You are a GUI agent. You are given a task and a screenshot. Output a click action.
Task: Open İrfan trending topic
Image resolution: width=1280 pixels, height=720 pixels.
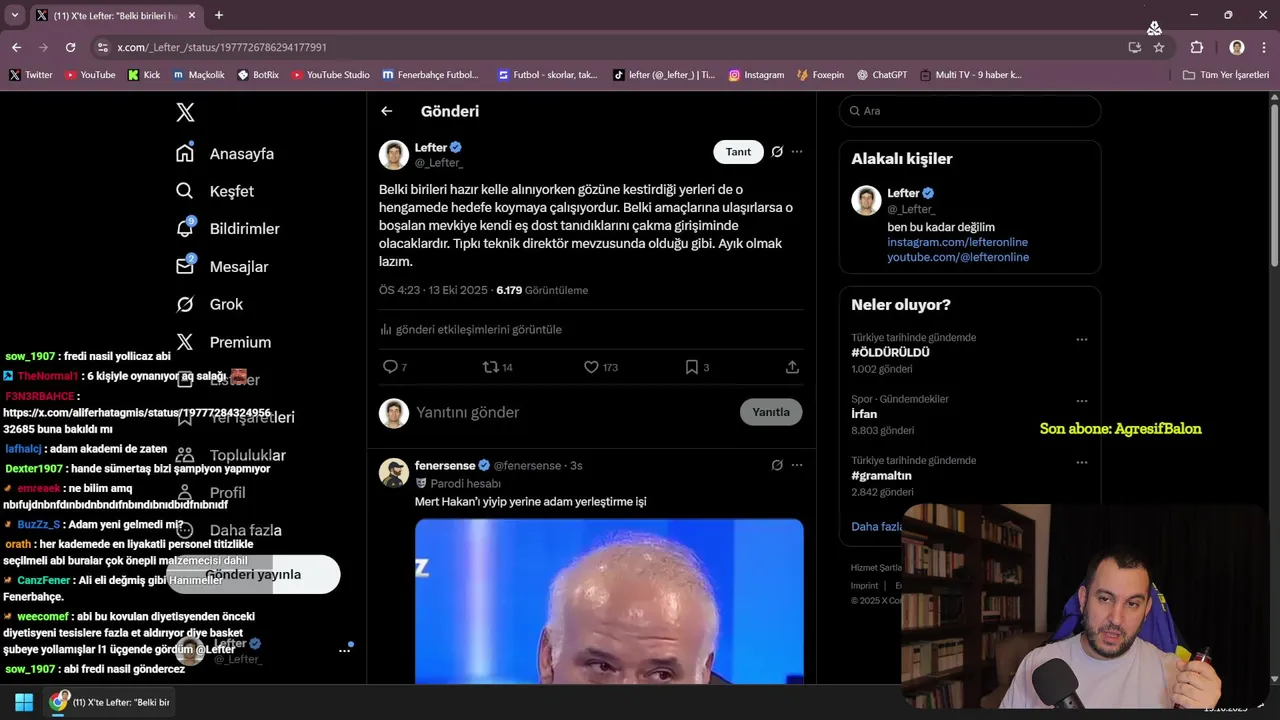pyautogui.click(x=864, y=414)
